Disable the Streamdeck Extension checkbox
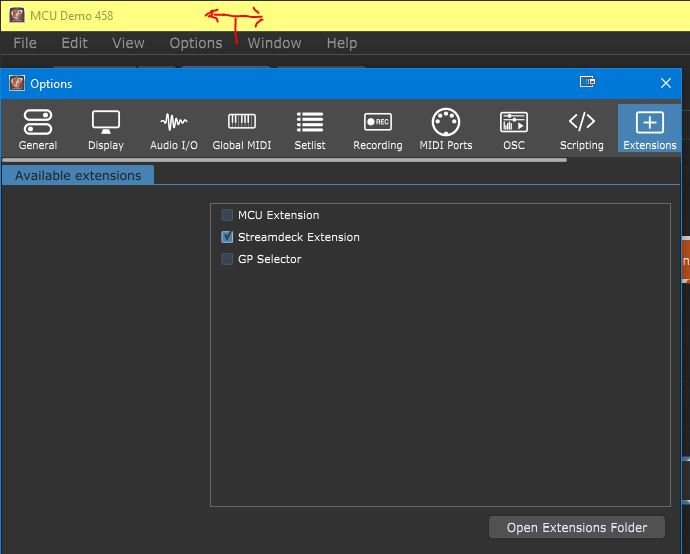The width and height of the screenshot is (690, 554). click(227, 237)
